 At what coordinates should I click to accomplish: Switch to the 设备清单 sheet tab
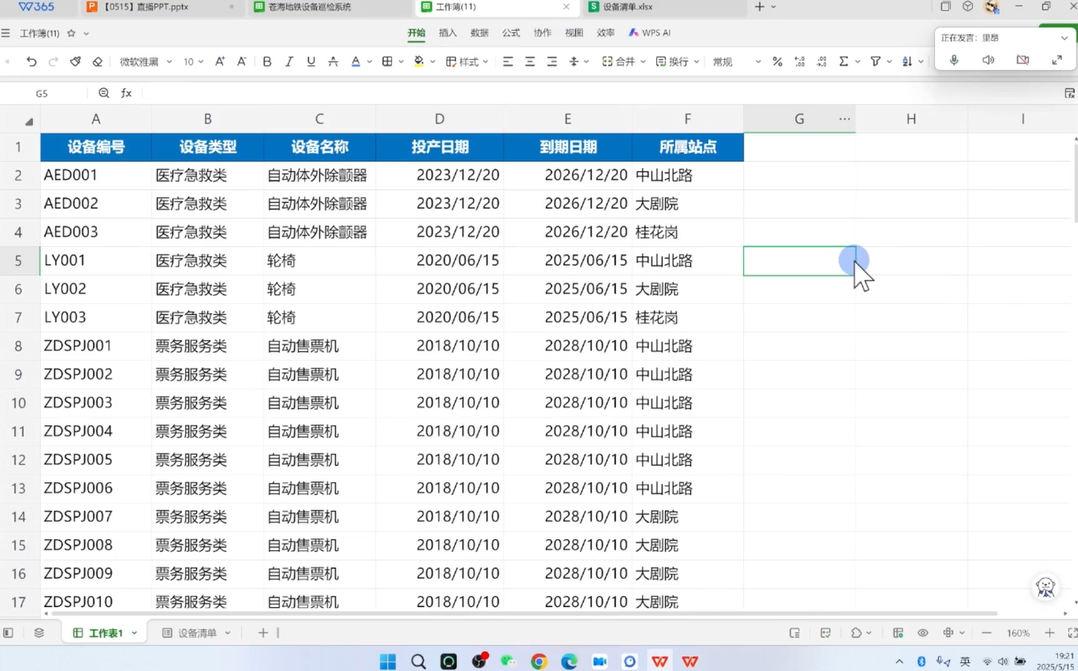point(196,633)
